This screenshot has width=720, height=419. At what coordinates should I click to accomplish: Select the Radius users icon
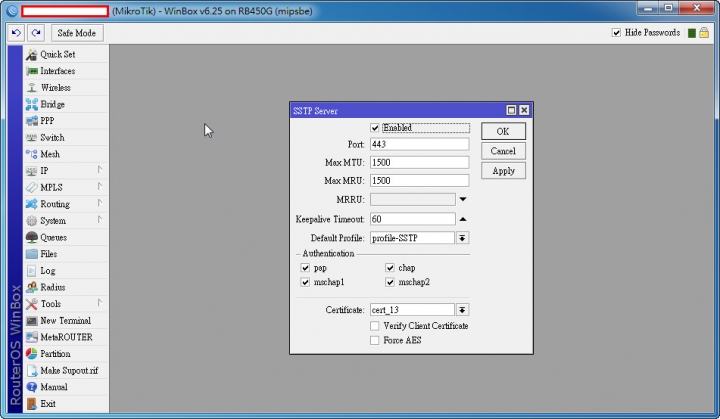pos(32,287)
